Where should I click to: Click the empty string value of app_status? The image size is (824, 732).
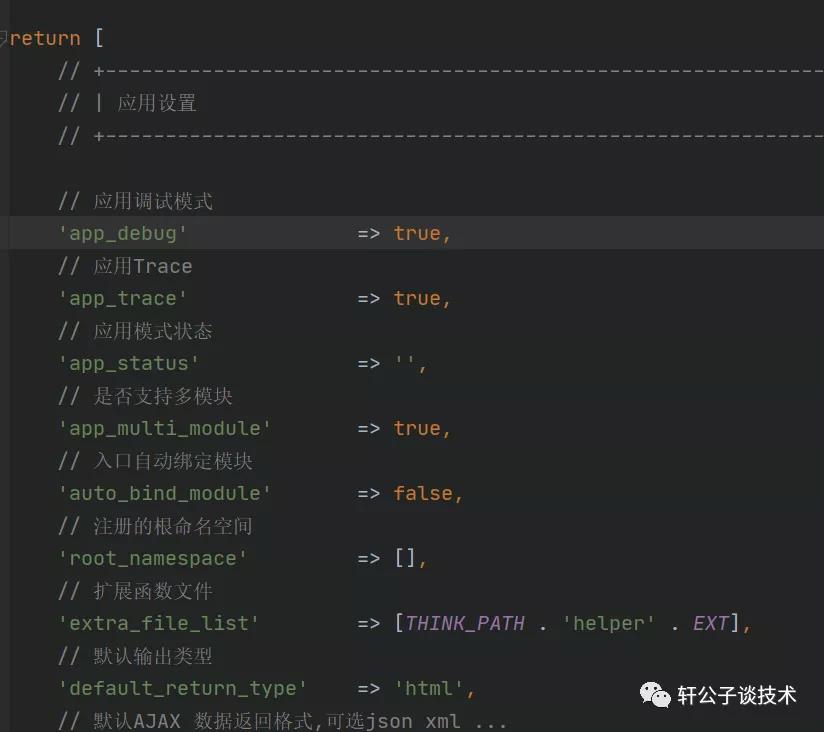point(405,363)
